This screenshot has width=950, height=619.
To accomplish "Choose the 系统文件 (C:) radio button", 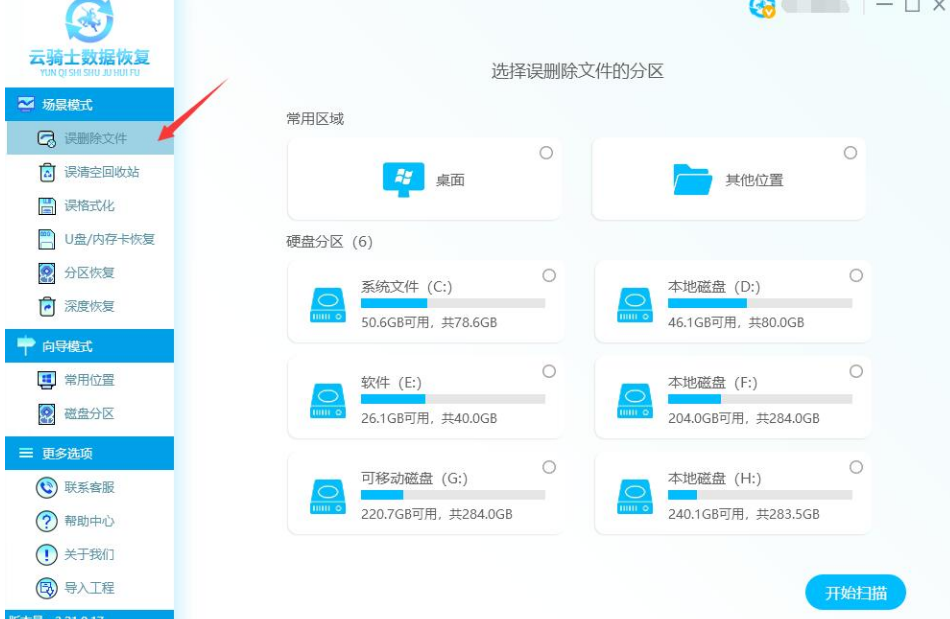I will click(549, 275).
